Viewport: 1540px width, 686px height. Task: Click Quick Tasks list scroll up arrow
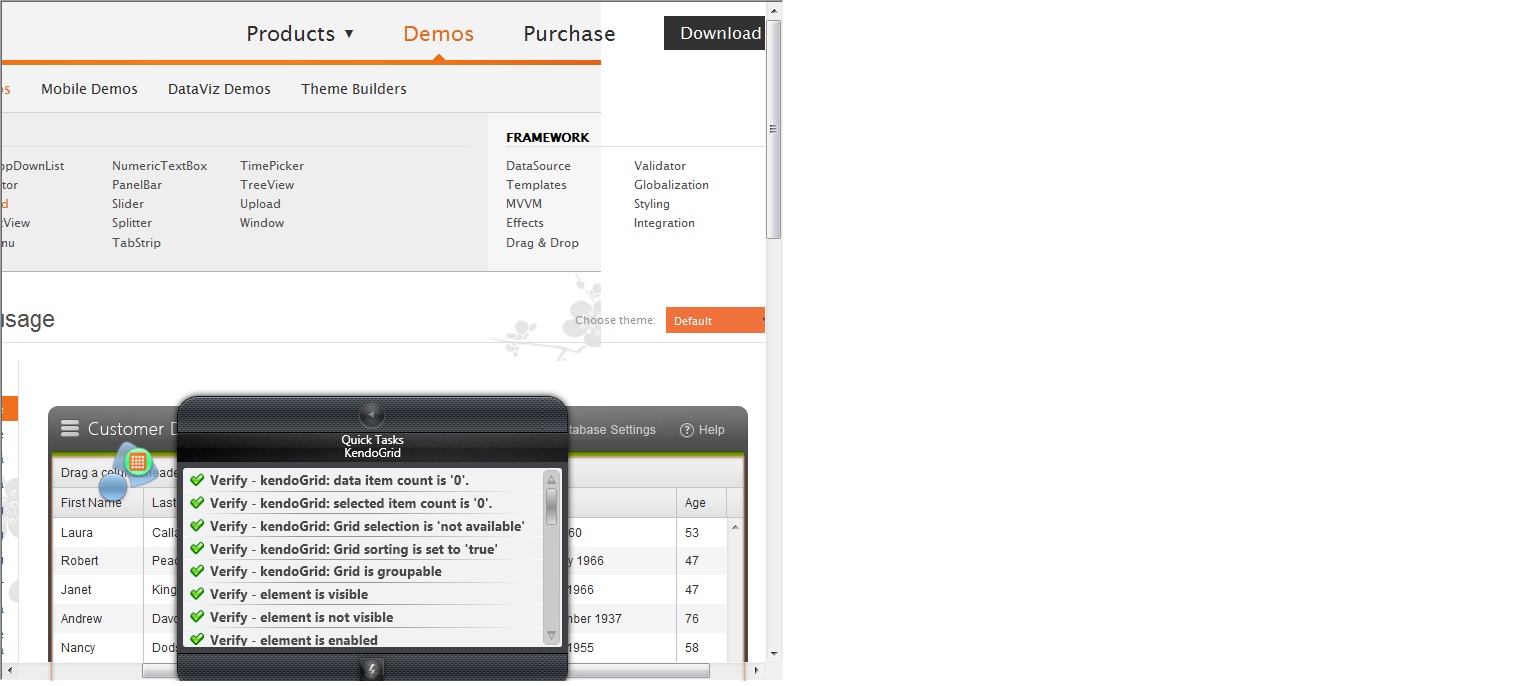click(x=551, y=479)
